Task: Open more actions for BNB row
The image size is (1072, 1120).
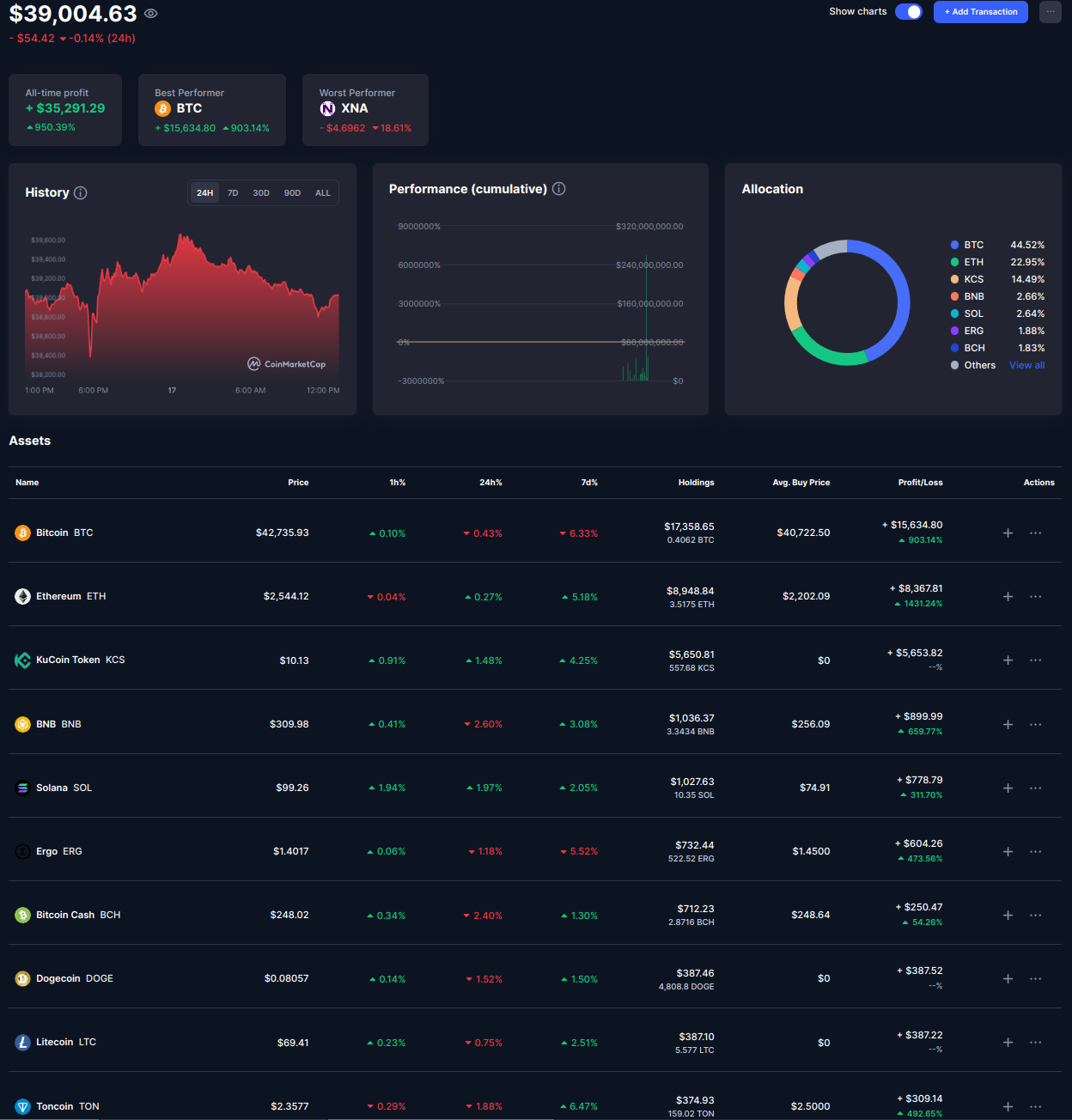Action: 1036,724
